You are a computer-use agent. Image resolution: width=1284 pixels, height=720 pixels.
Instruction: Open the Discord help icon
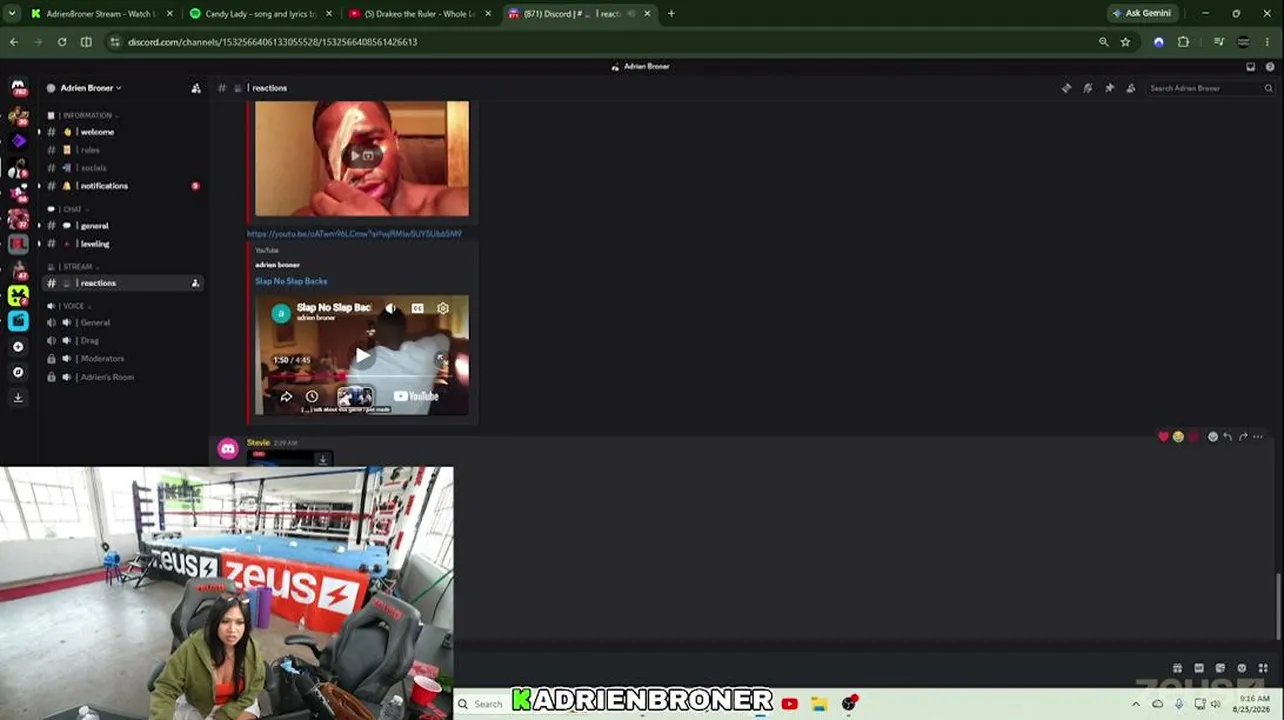click(x=1268, y=67)
